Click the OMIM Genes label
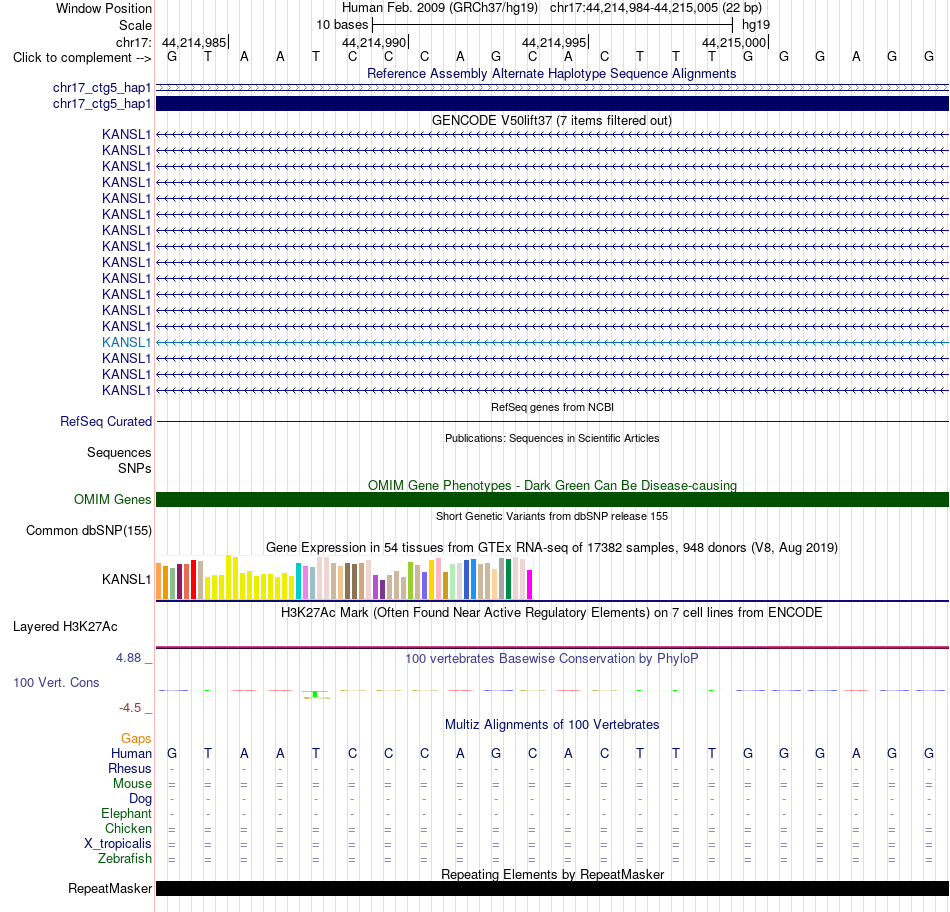 point(113,499)
